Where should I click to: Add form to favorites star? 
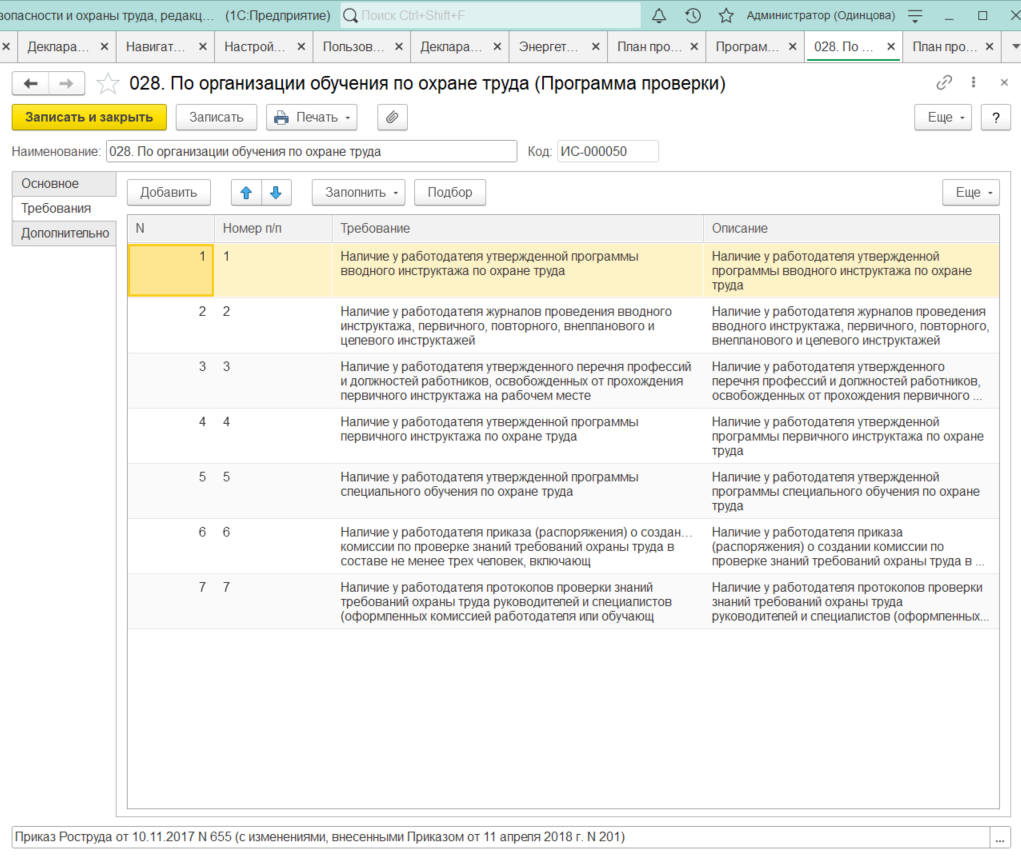pos(107,83)
